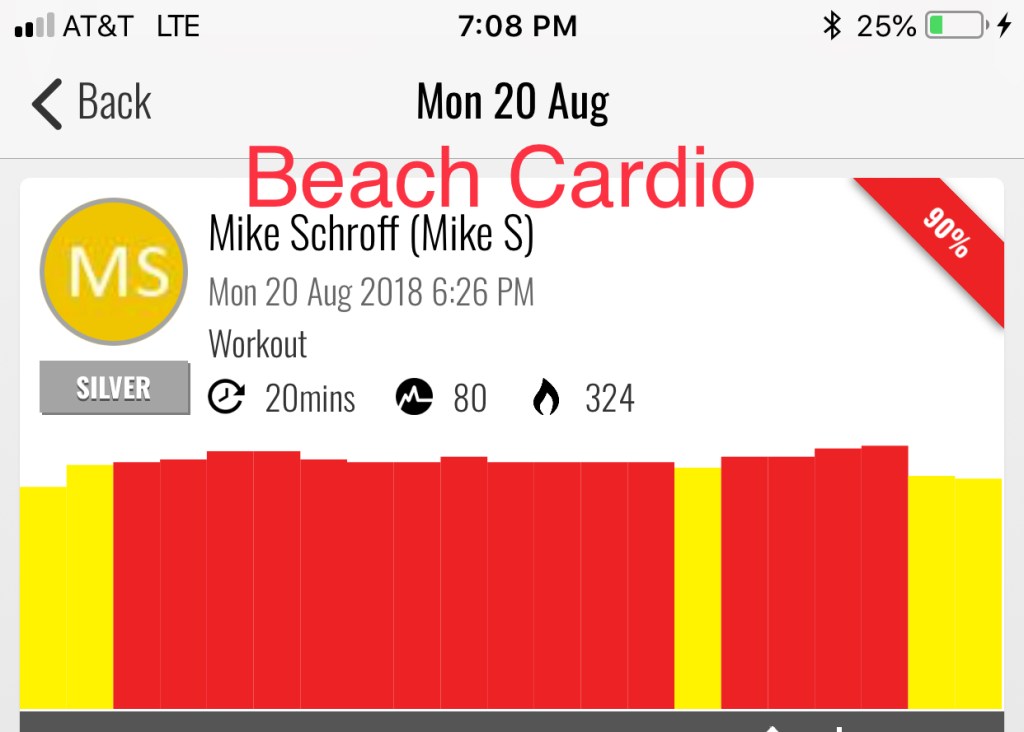
Task: Tap the battery level icon
Action: [953, 26]
